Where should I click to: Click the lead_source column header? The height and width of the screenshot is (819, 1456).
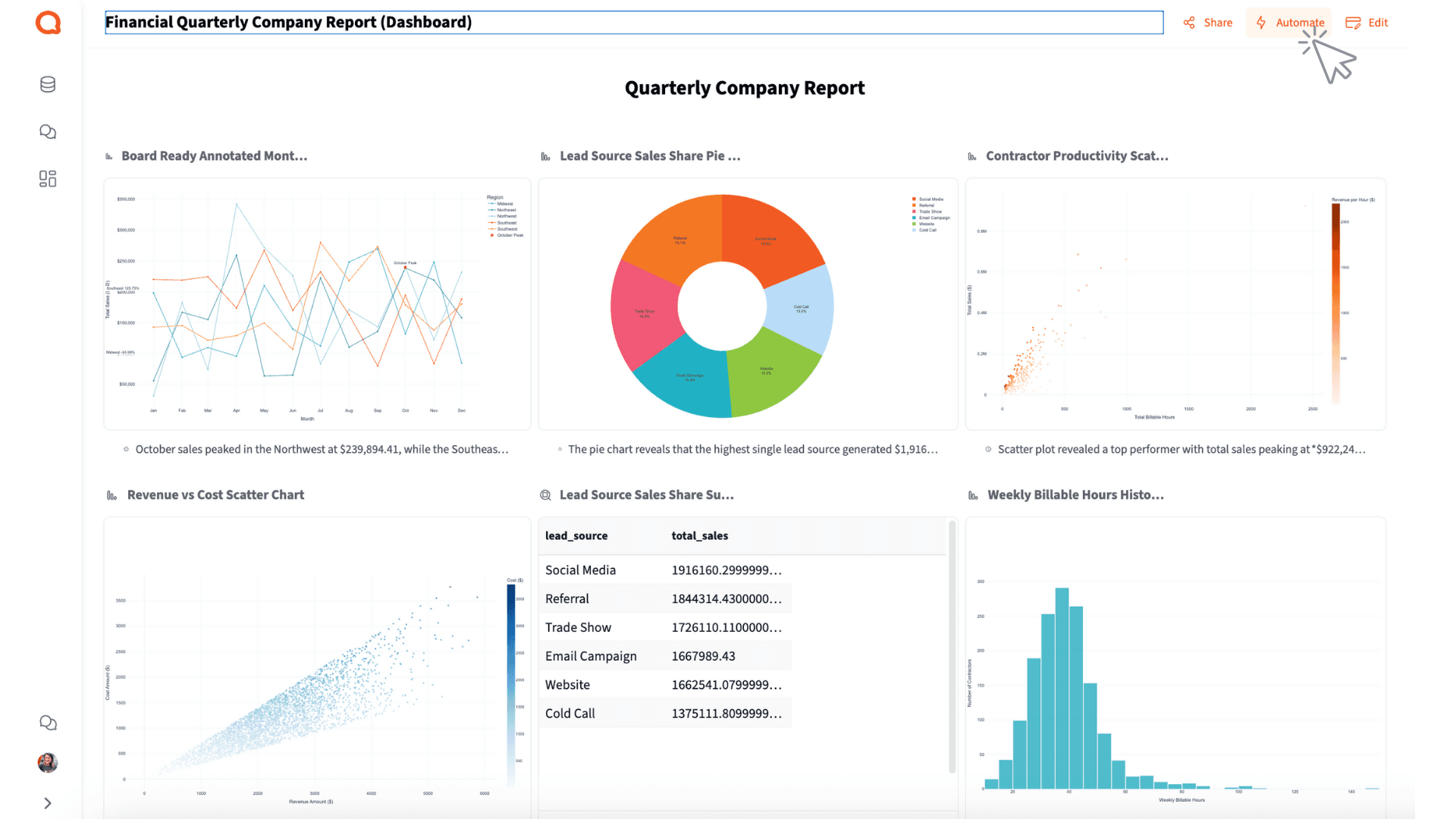tap(576, 536)
